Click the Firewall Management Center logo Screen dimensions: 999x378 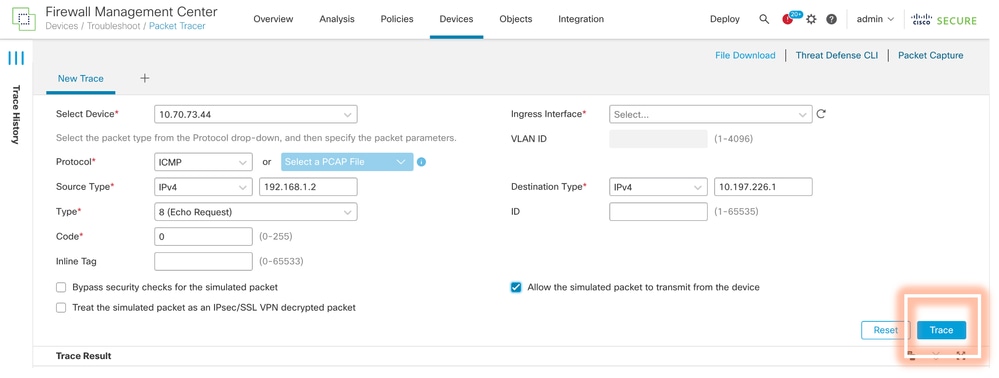[24, 19]
